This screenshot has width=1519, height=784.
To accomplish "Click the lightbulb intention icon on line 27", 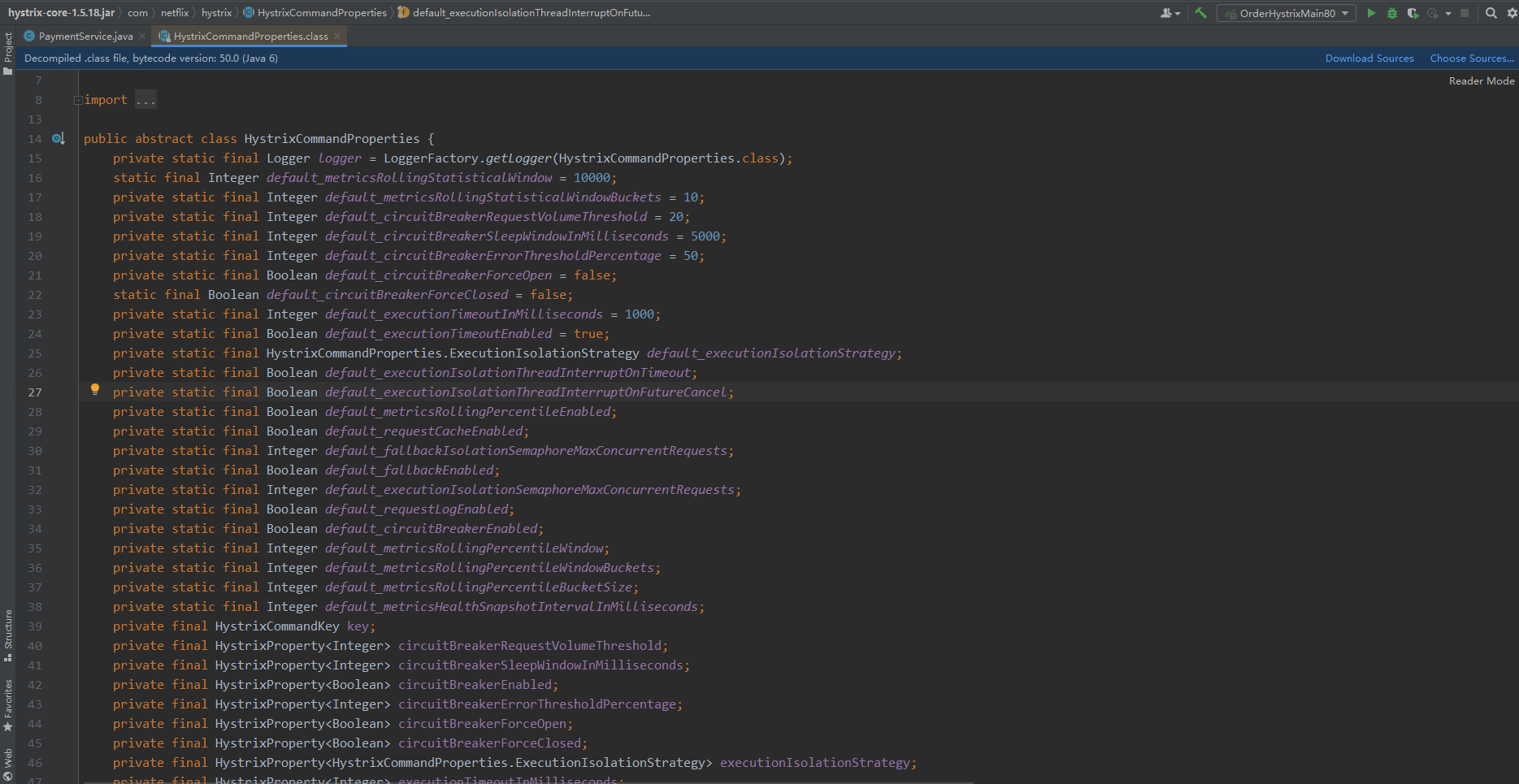I will pos(95,389).
